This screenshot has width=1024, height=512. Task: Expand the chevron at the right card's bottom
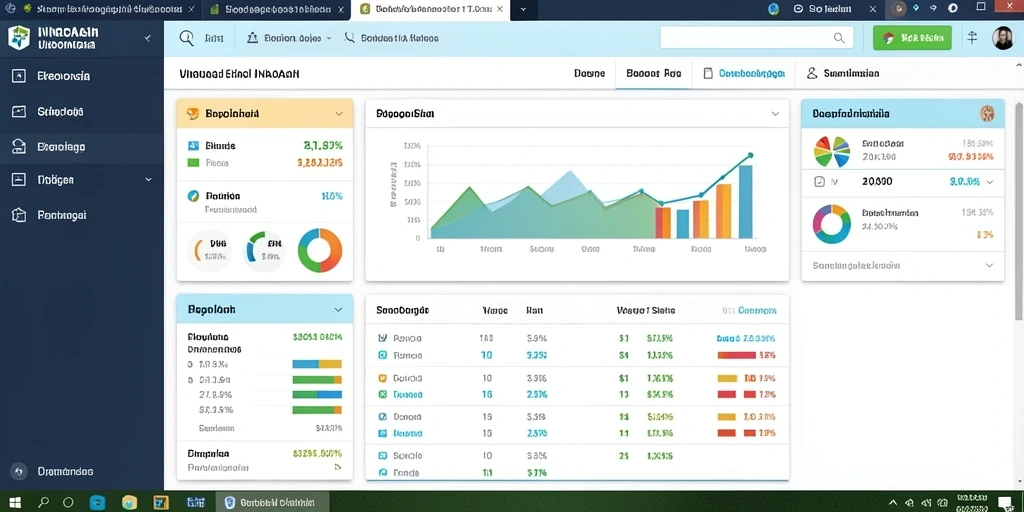[x=989, y=266]
